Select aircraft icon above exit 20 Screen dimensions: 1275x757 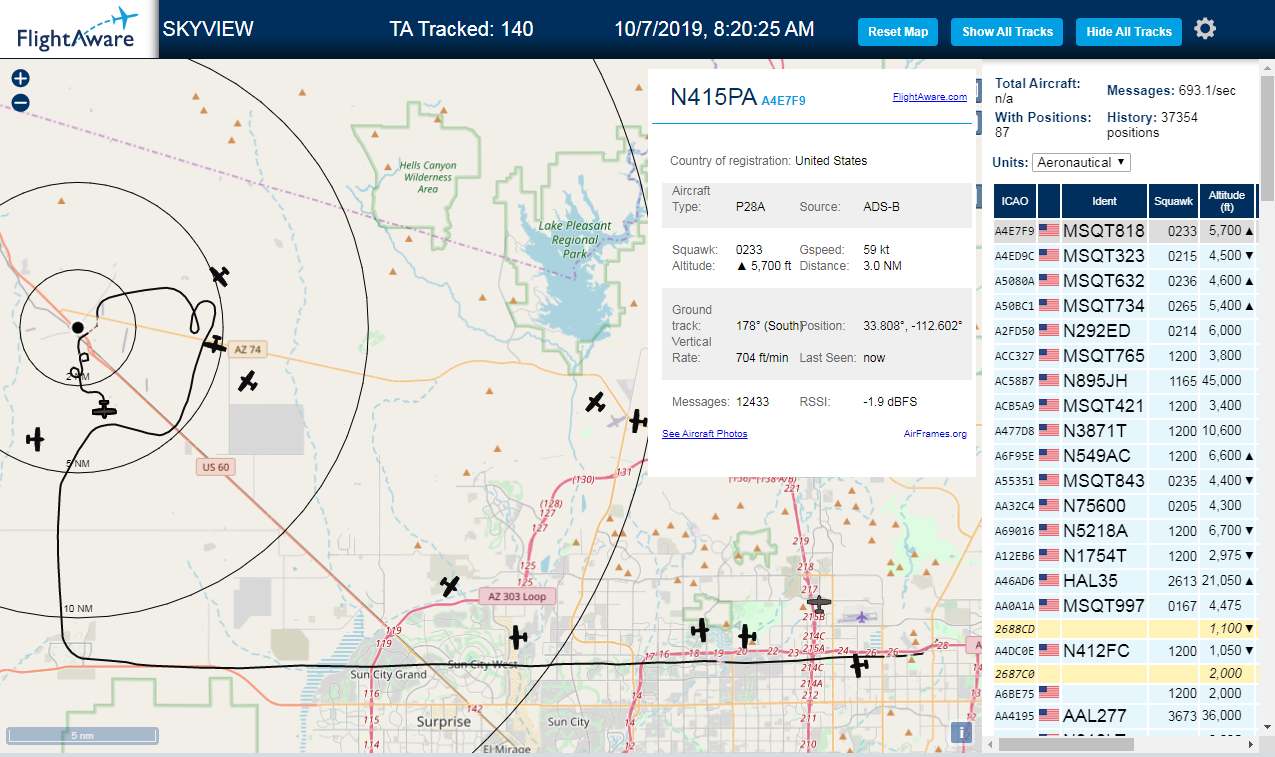pos(747,635)
